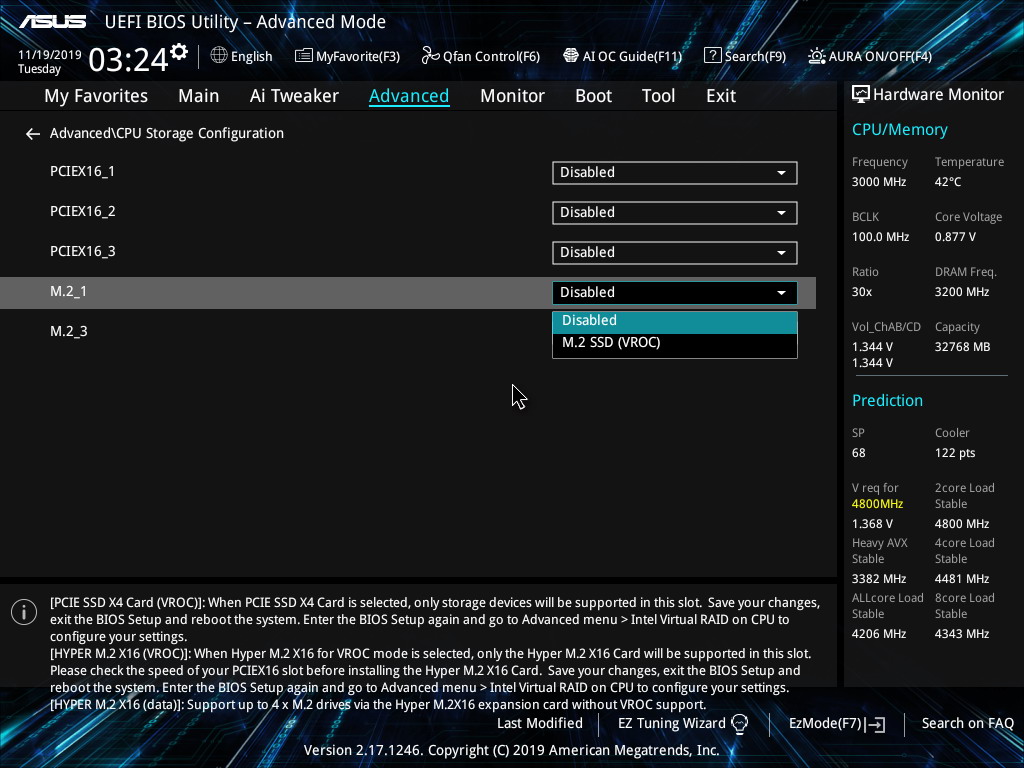The width and height of the screenshot is (1024, 768).
Task: Toggle AURA ON/OFF(F4)
Action: 870,56
